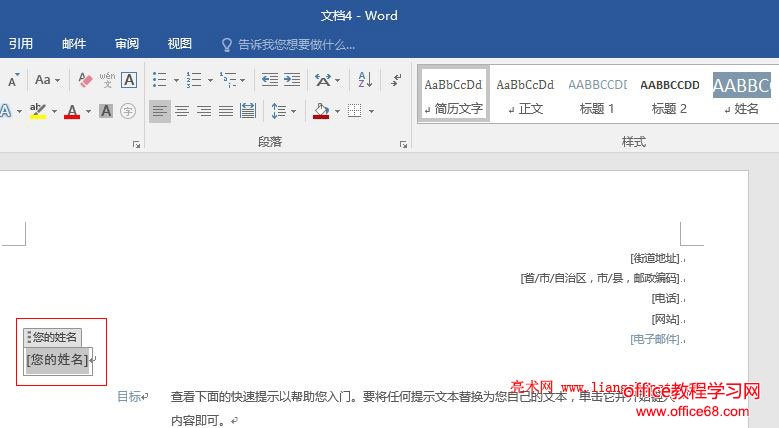The image size is (779, 428).
Task: Open font dialog launcher
Action: click(x=136, y=145)
